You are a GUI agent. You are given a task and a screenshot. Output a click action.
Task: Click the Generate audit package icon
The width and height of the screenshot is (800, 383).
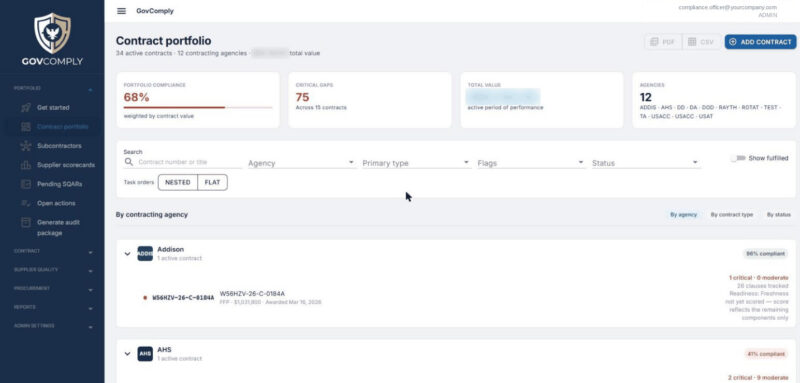[26, 223]
